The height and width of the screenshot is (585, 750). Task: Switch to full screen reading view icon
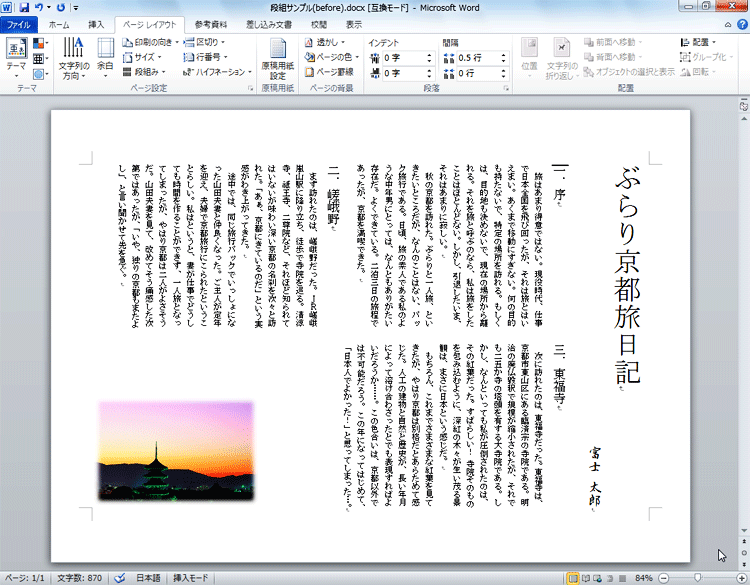tap(585, 578)
